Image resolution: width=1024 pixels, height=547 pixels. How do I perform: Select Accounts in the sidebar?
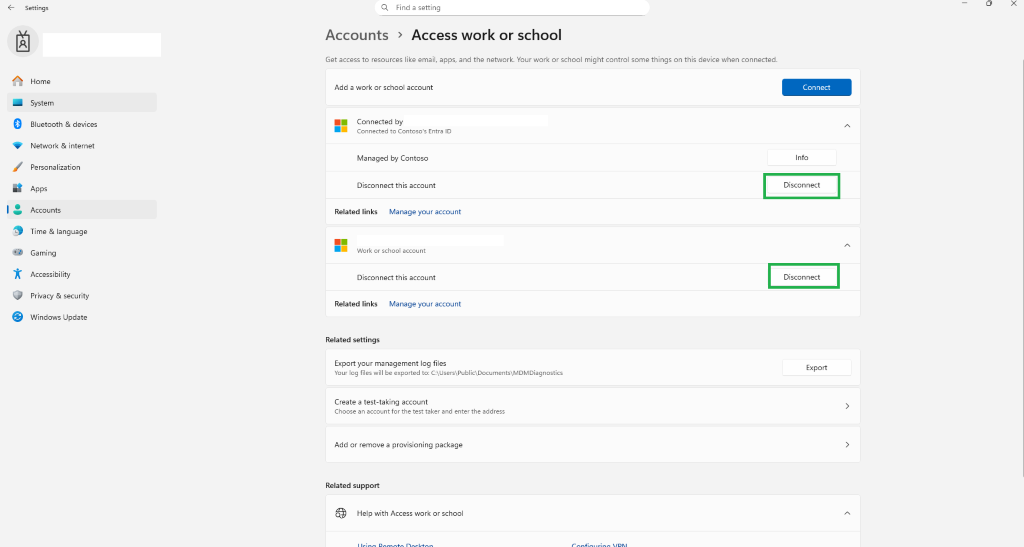82,210
